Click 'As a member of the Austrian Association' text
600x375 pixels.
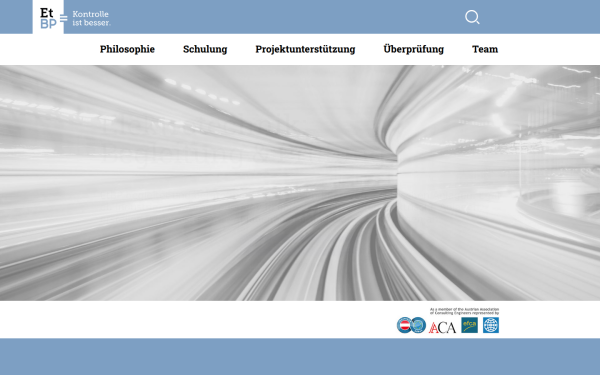point(465,309)
